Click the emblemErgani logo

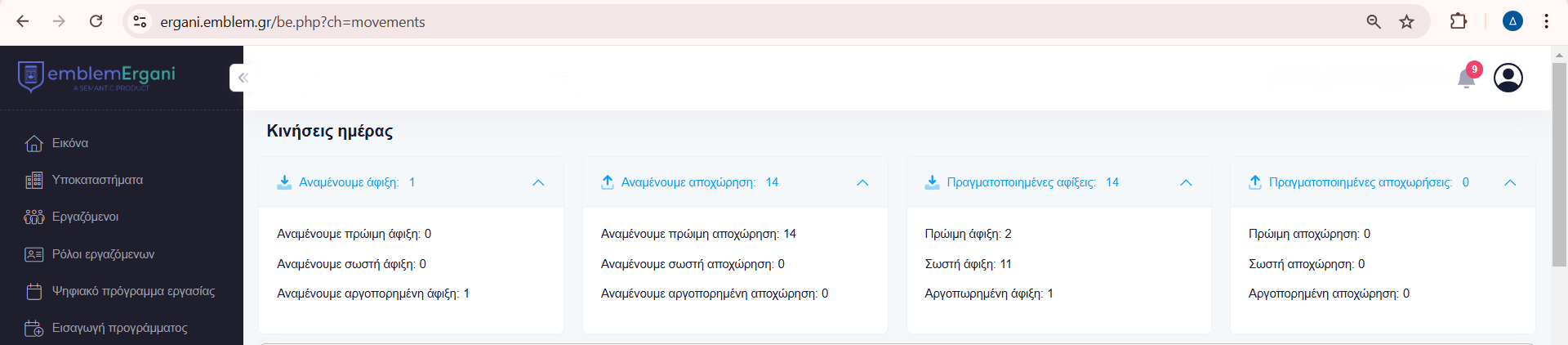tap(96, 77)
